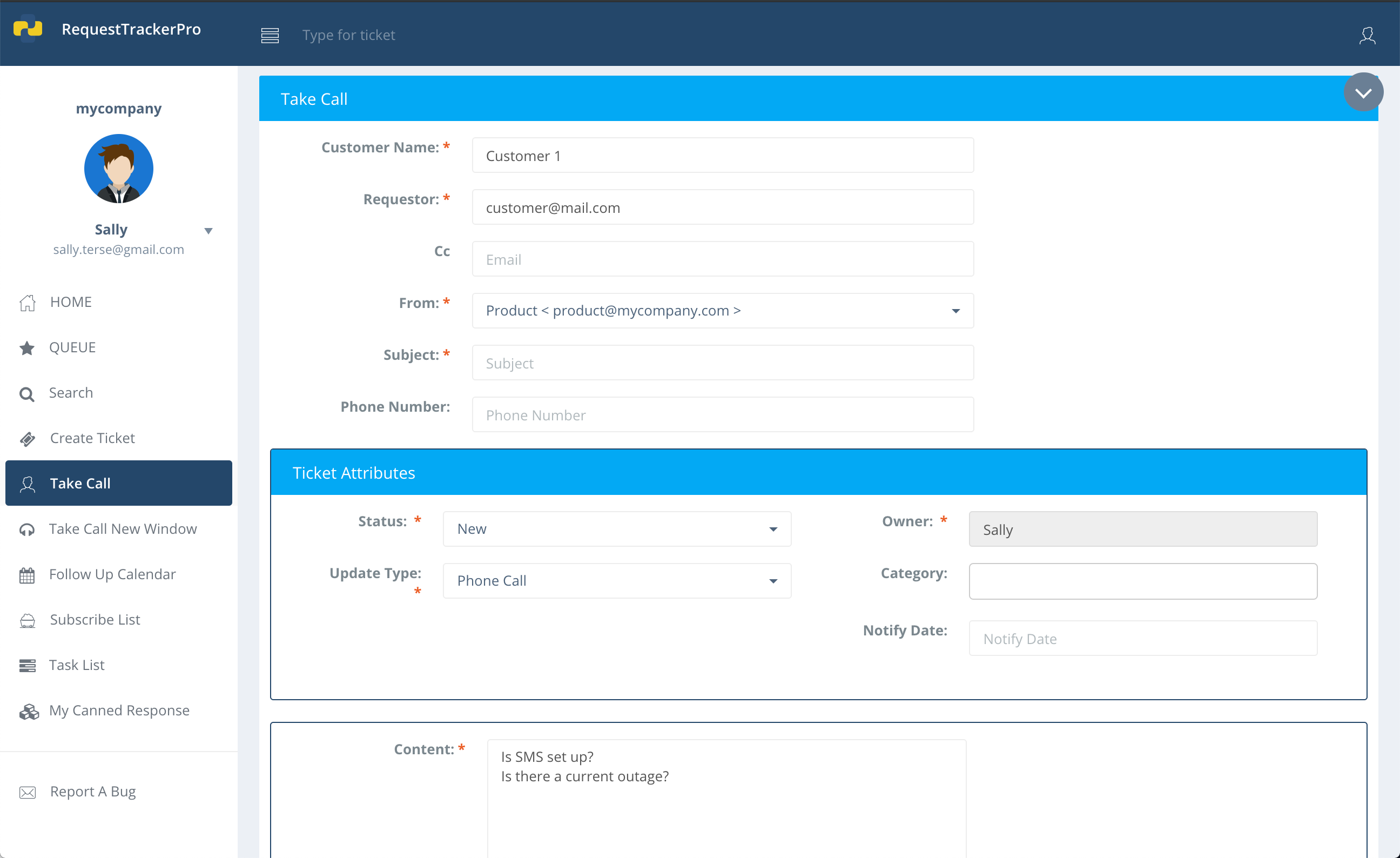Focus the Type for ticket search box
Screen dimensions: 1400x858
point(348,35)
